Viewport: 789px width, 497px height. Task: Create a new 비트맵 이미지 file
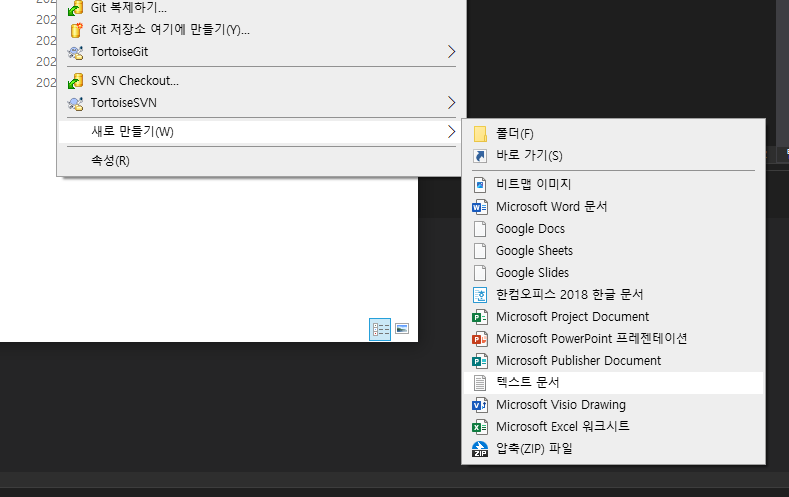point(613,185)
